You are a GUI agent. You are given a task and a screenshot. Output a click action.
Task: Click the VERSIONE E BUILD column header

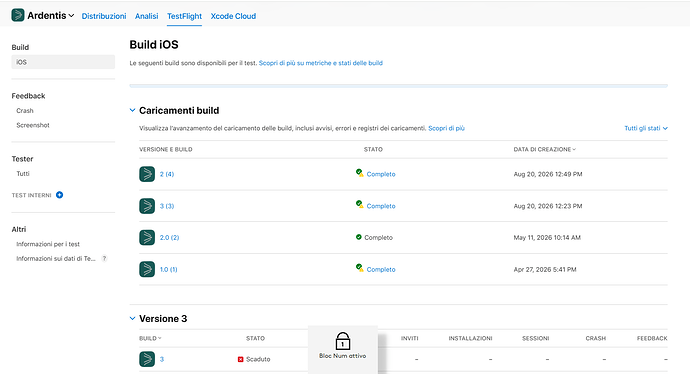[x=165, y=149]
